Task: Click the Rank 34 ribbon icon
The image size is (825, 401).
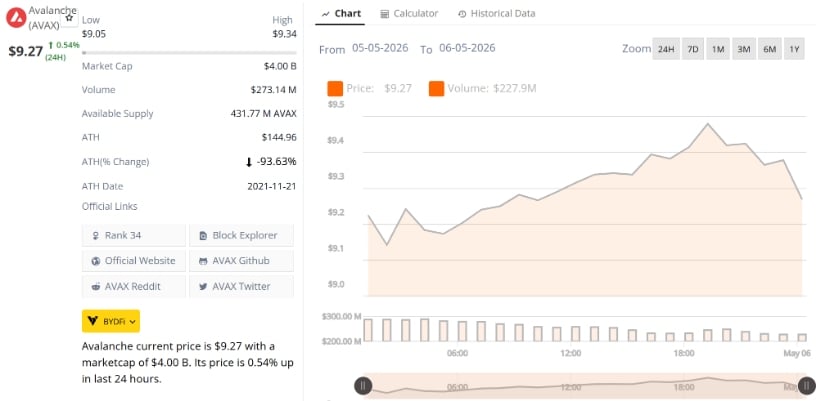Action: (96, 236)
